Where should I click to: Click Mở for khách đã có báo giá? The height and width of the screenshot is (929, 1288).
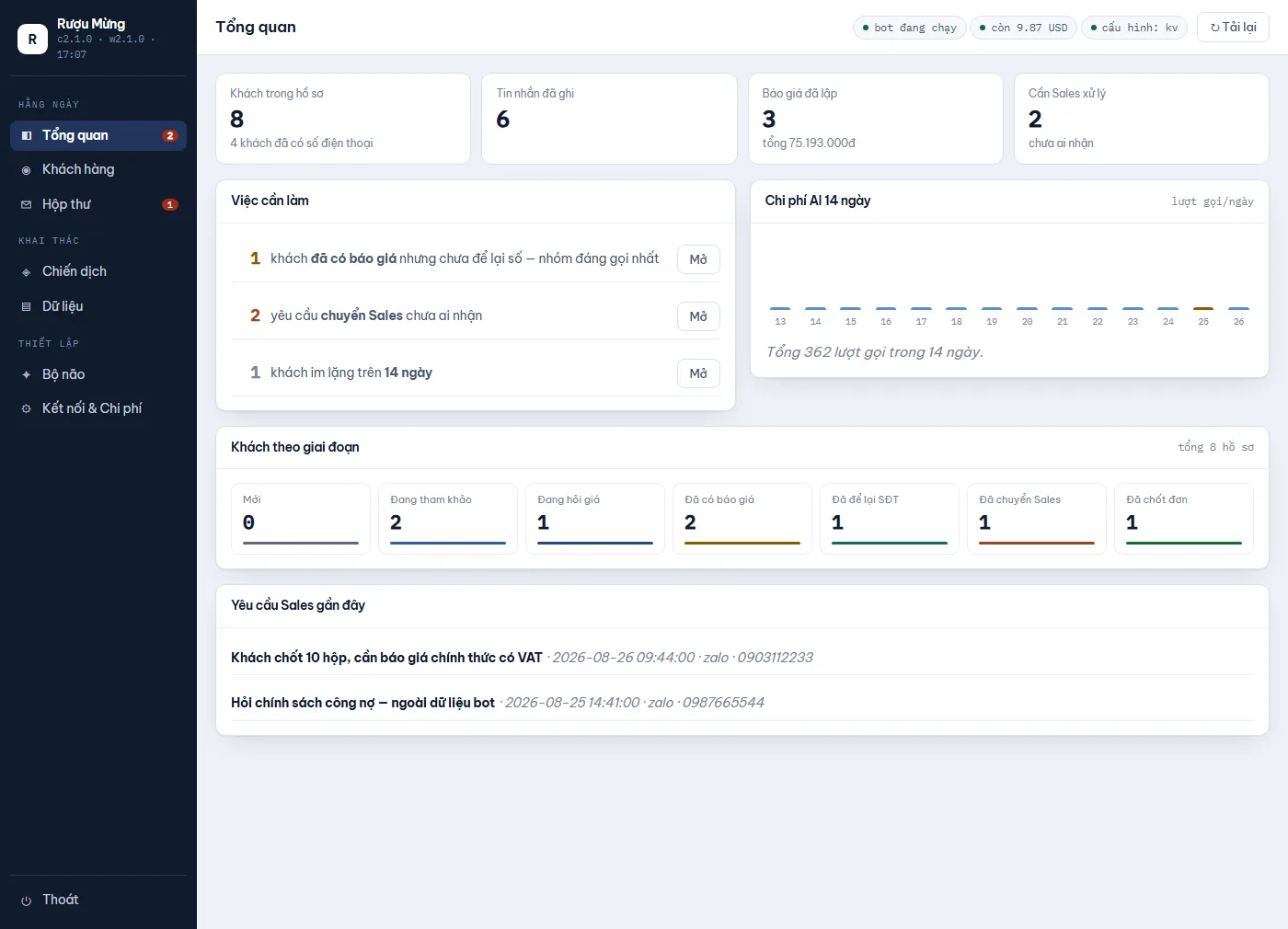(698, 259)
